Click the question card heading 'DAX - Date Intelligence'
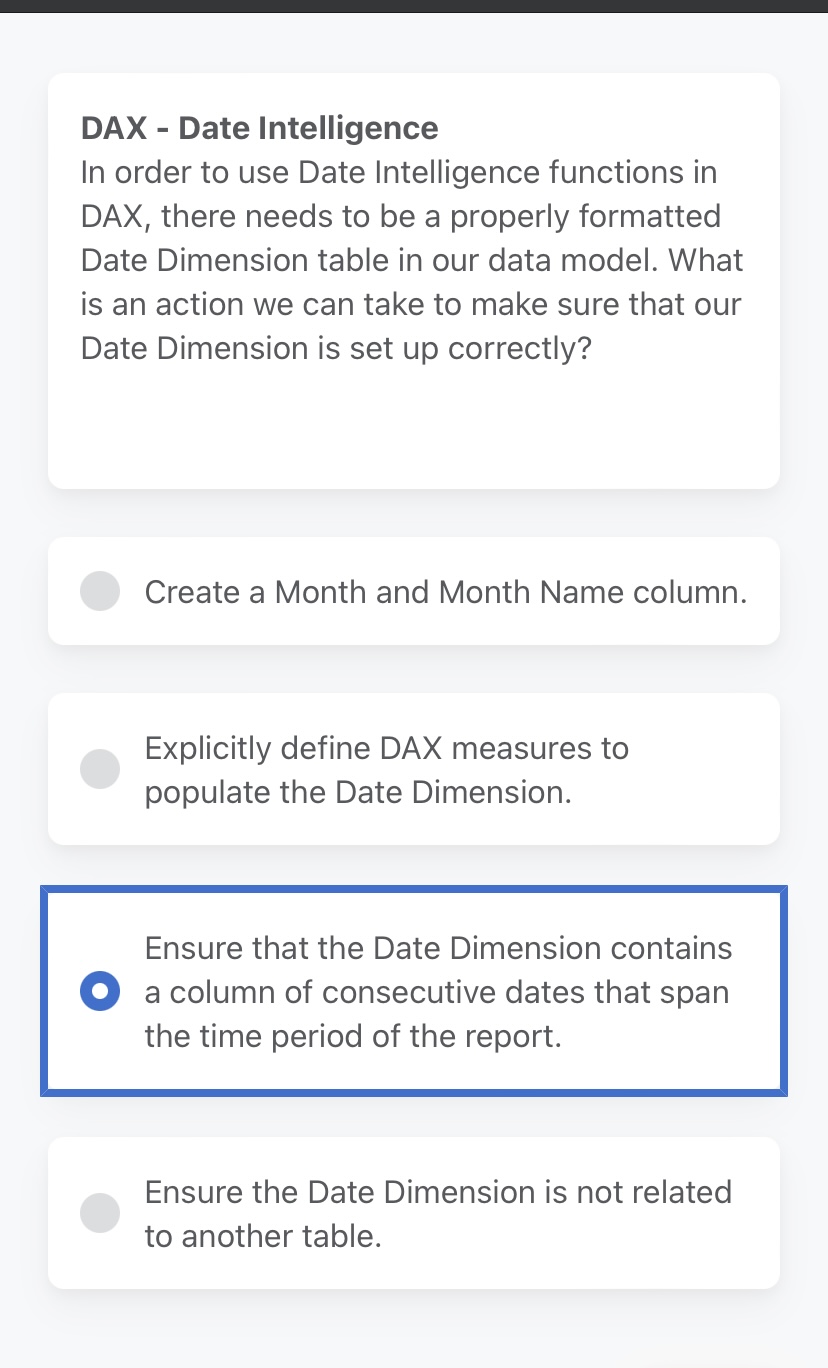The image size is (828, 1368). 258,128
